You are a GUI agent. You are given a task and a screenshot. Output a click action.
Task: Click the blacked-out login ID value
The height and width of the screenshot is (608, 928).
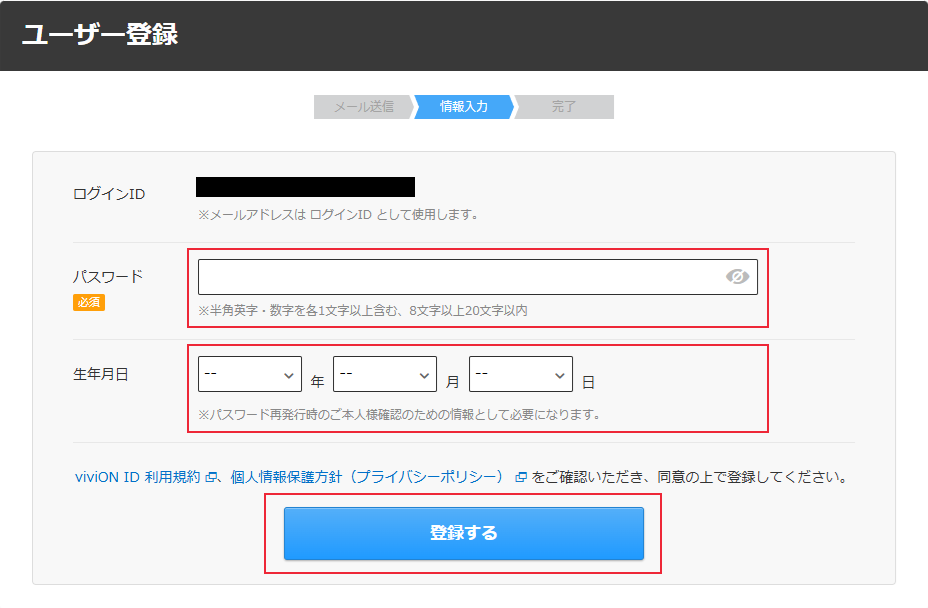pos(305,187)
